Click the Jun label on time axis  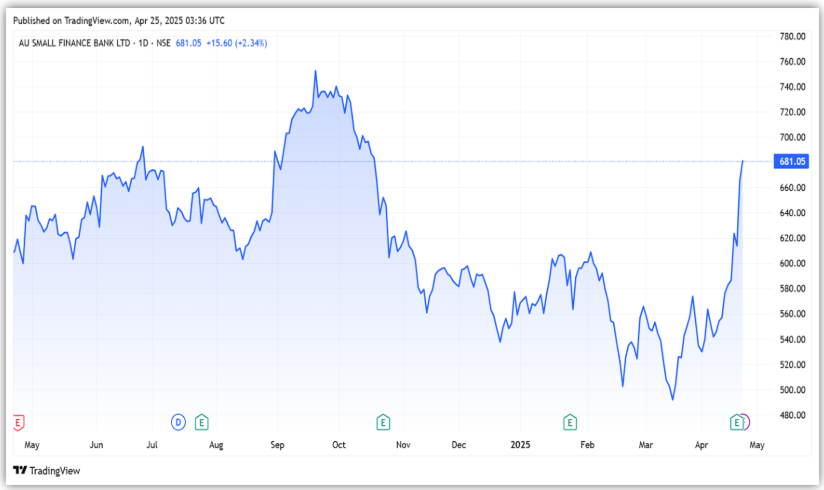(97, 443)
